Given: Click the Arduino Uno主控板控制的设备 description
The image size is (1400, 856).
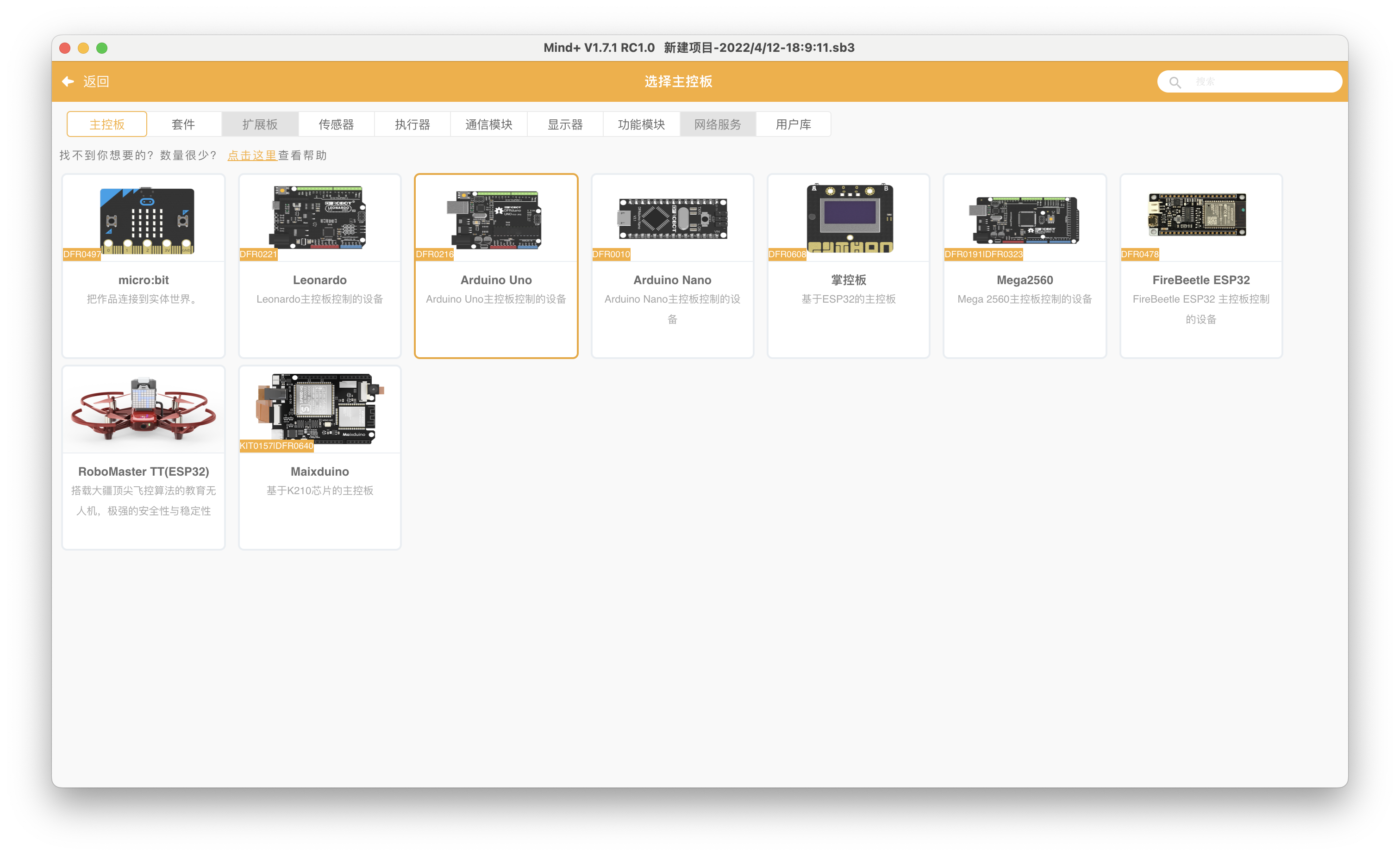Looking at the screenshot, I should coord(496,299).
